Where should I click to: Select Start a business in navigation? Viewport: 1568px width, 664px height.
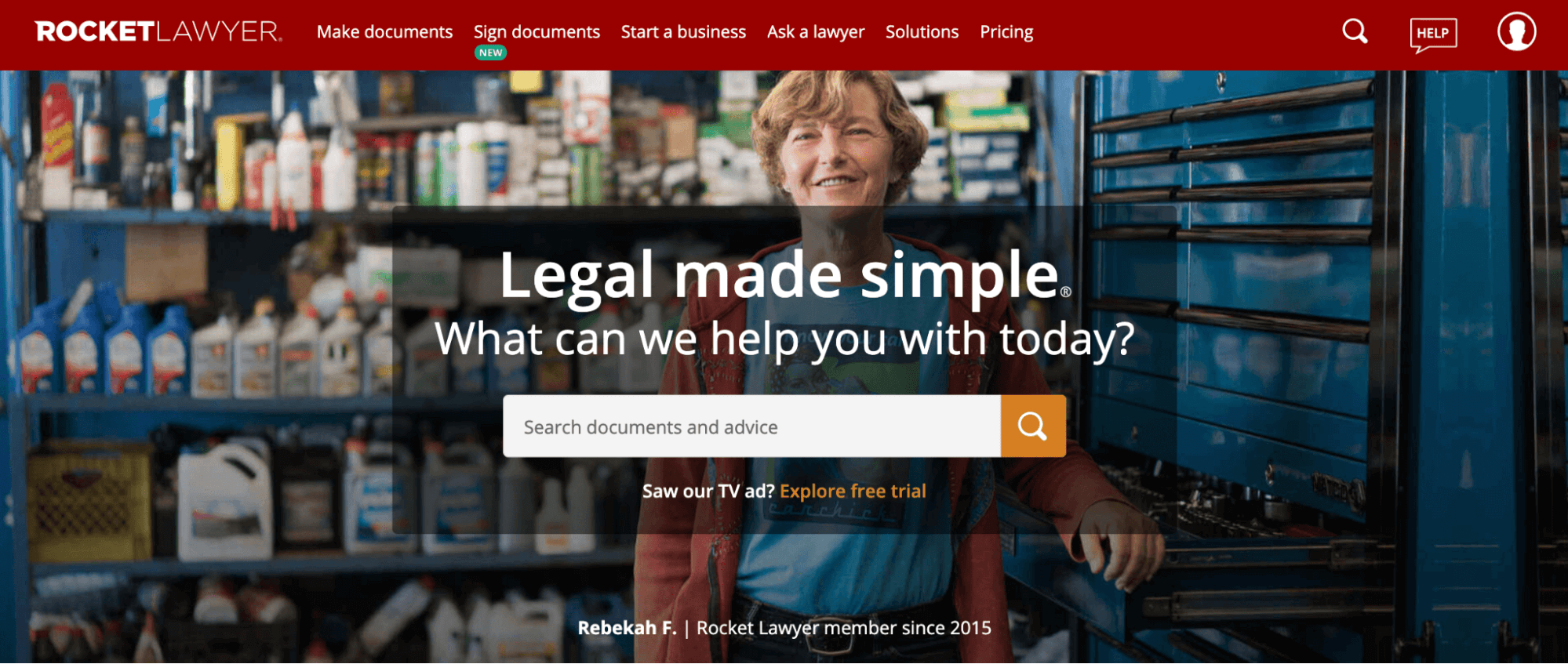(x=683, y=32)
